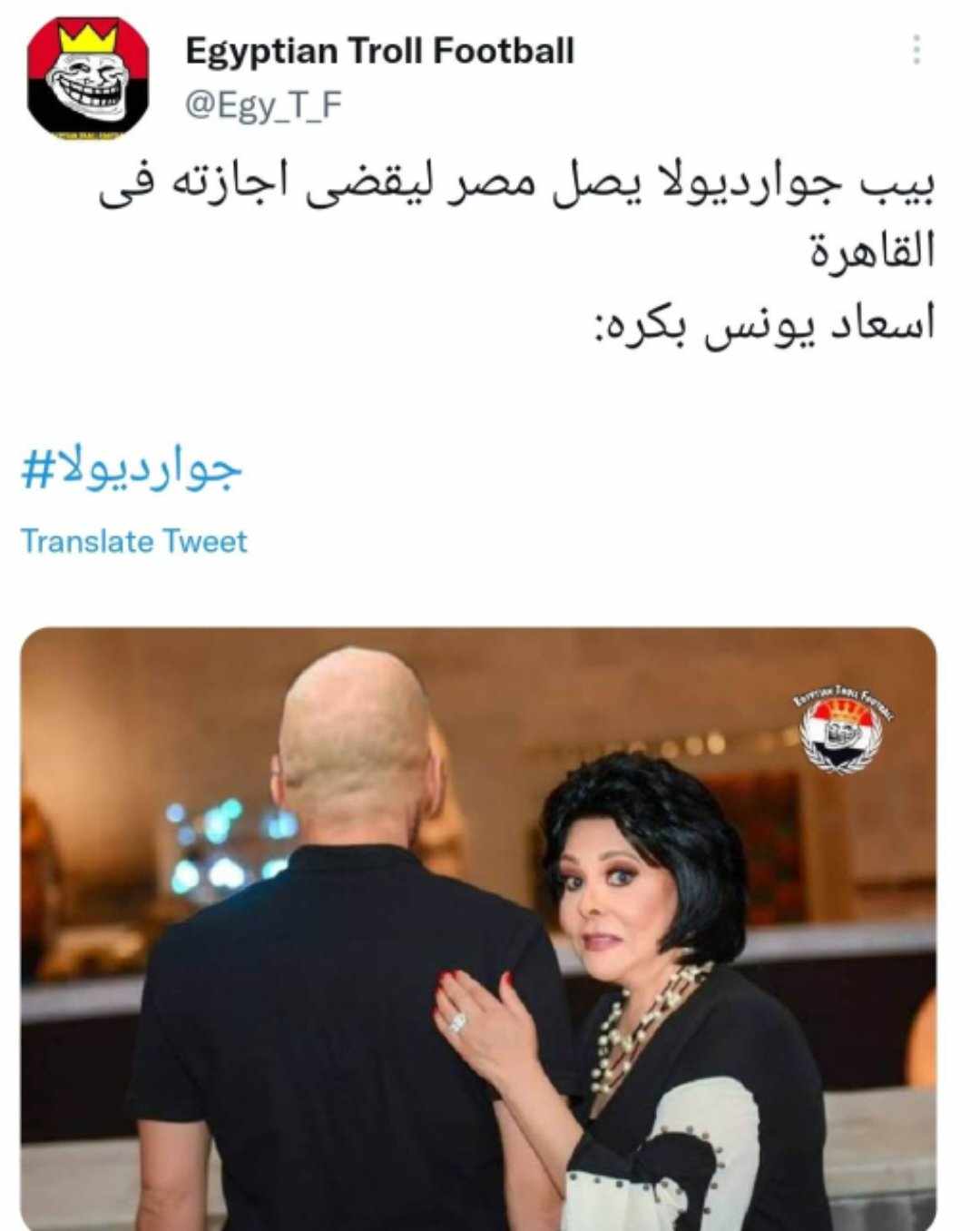Tap the word القاهرة in the tweet
The image size is (980, 1231).
tap(871, 251)
